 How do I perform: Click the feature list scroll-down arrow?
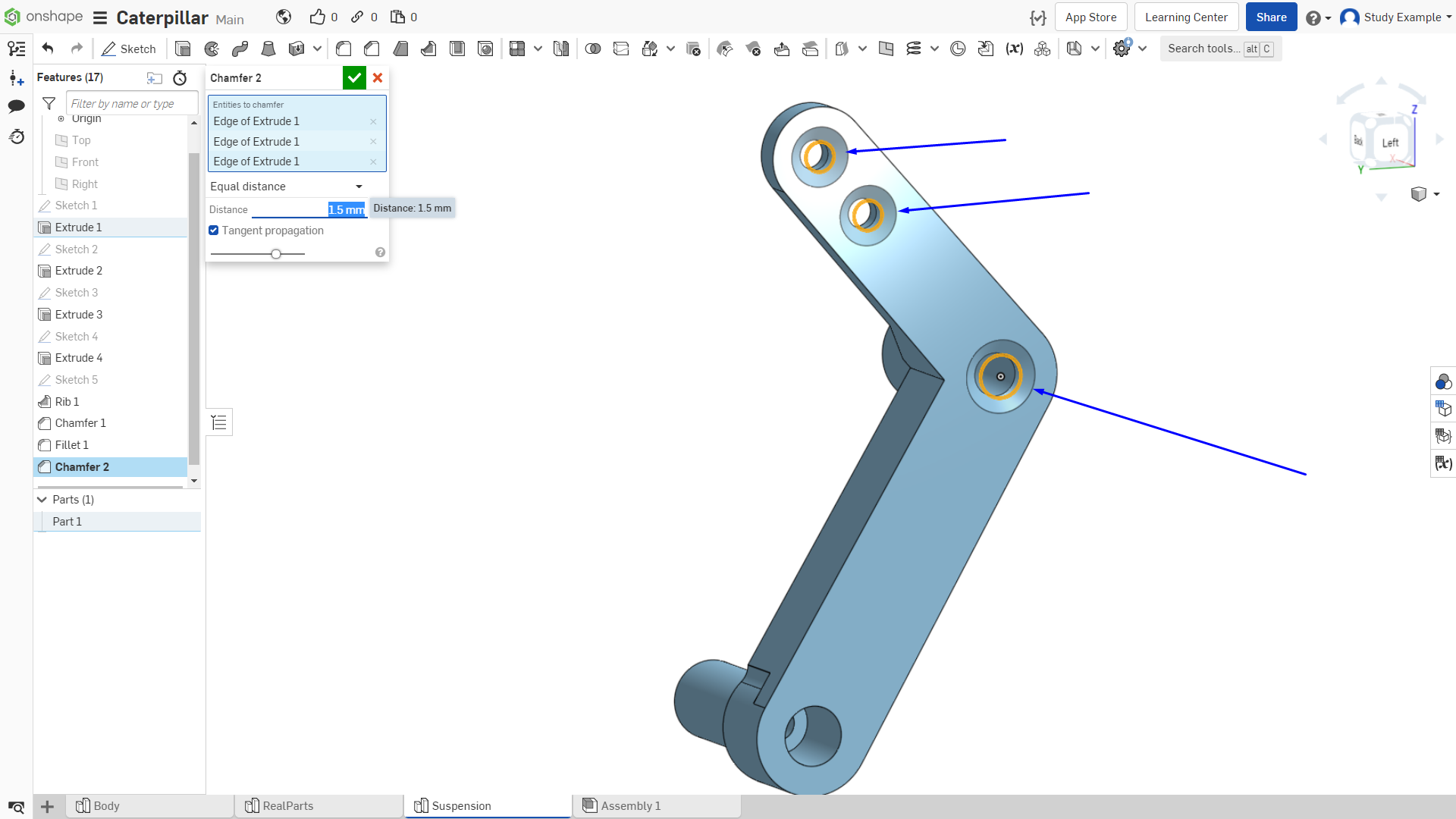(194, 481)
